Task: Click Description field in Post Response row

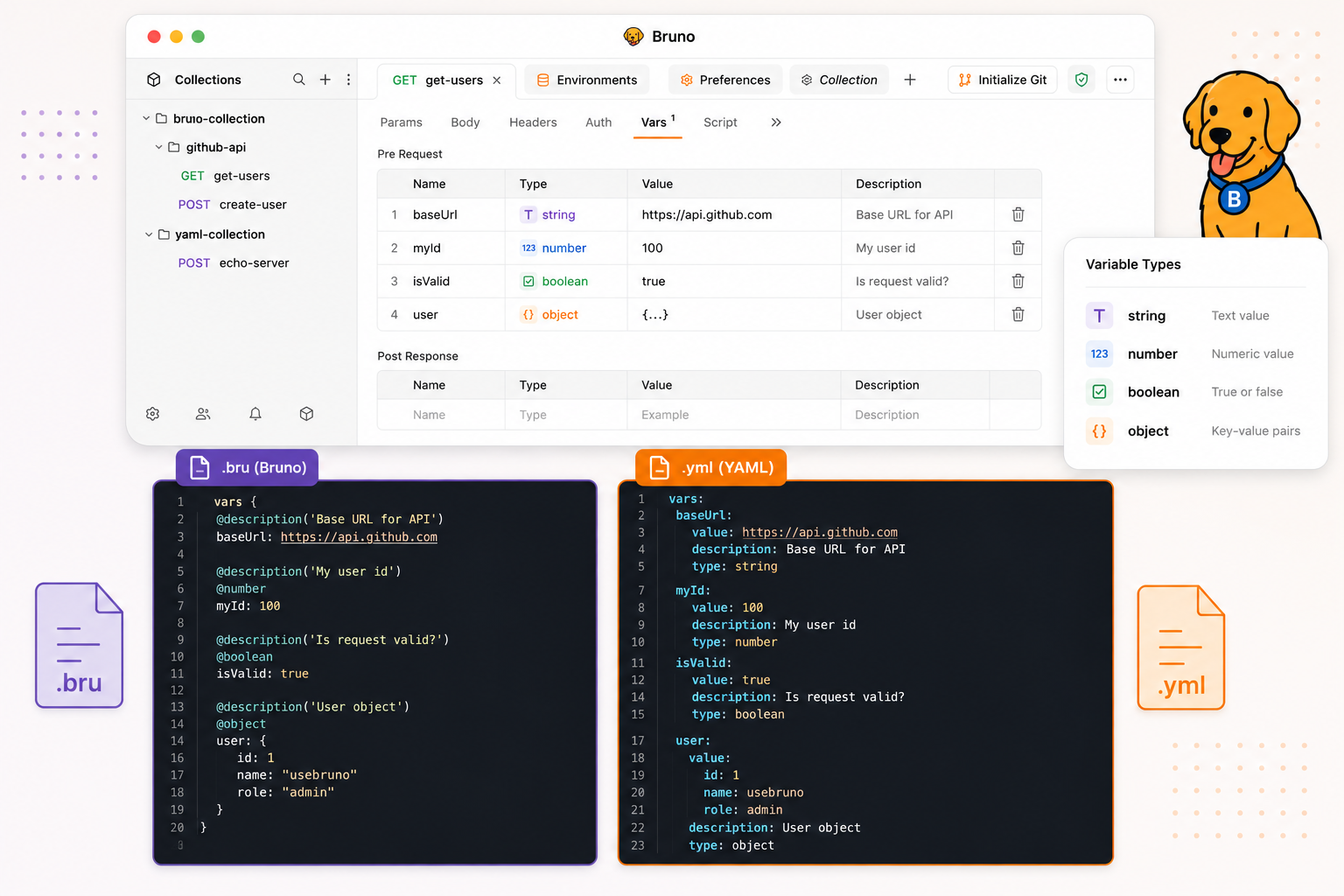Action: click(x=915, y=415)
